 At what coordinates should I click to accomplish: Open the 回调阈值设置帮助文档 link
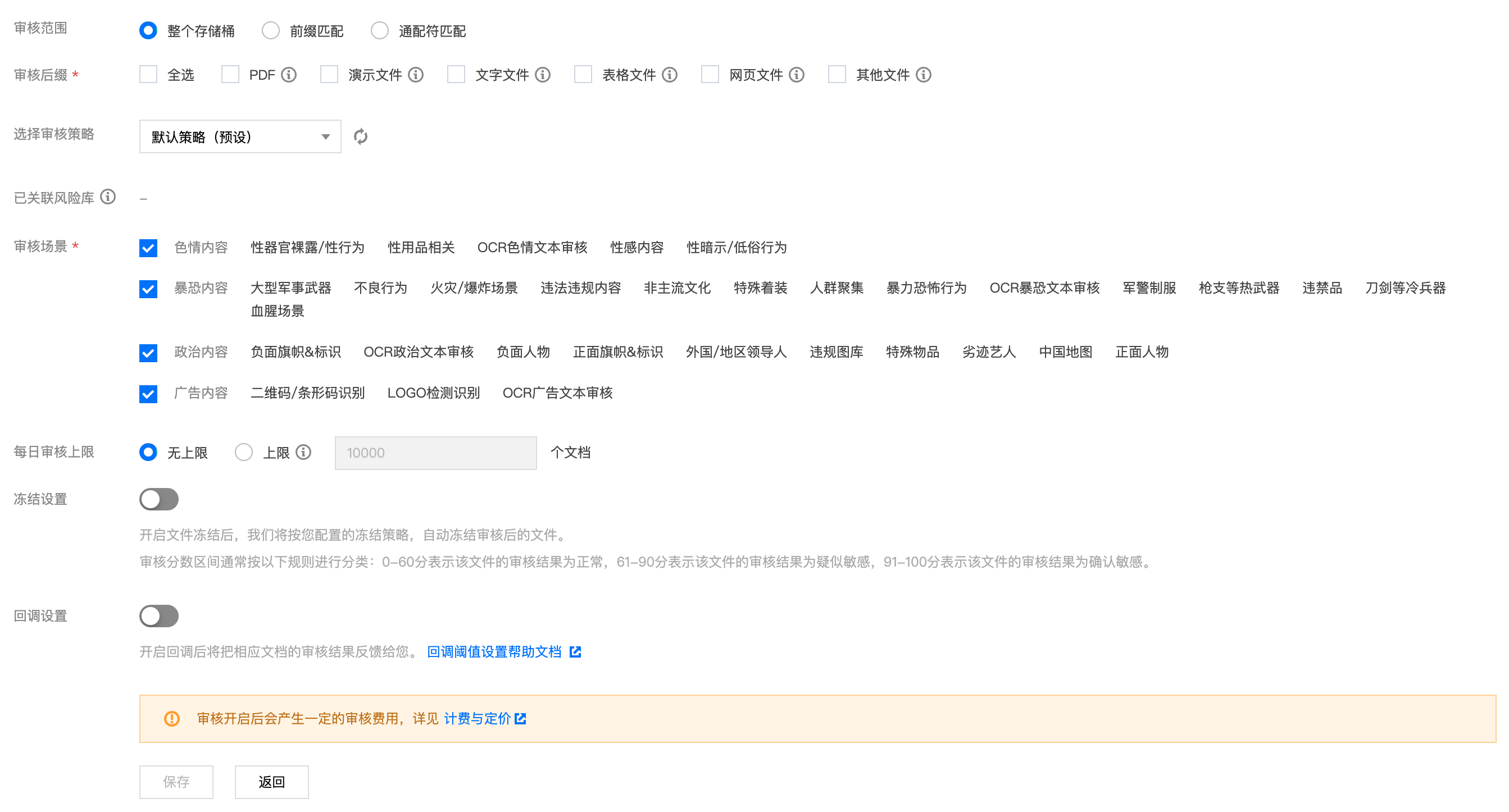click(x=494, y=651)
